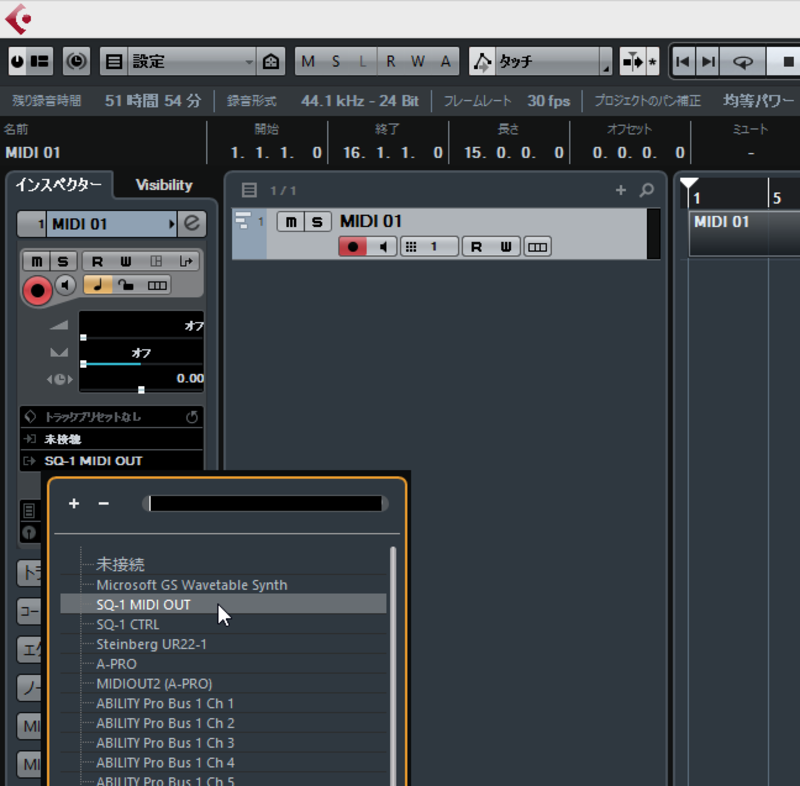This screenshot has height=786, width=800.
Task: Click the popup expand all plus button
Action: point(74,503)
